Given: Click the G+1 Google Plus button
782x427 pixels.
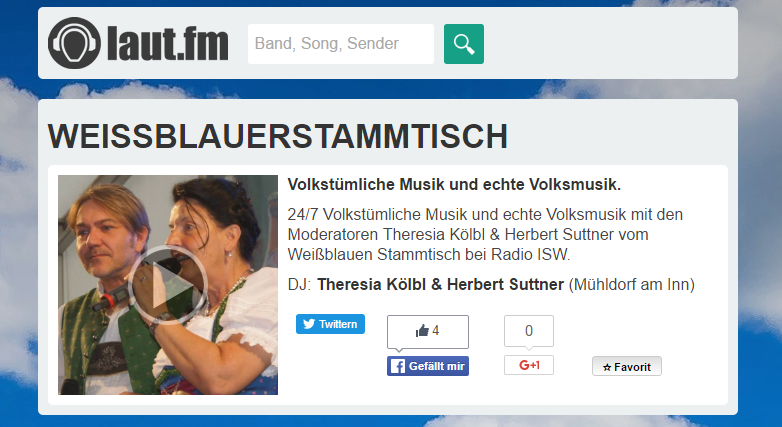Looking at the screenshot, I should pos(529,365).
